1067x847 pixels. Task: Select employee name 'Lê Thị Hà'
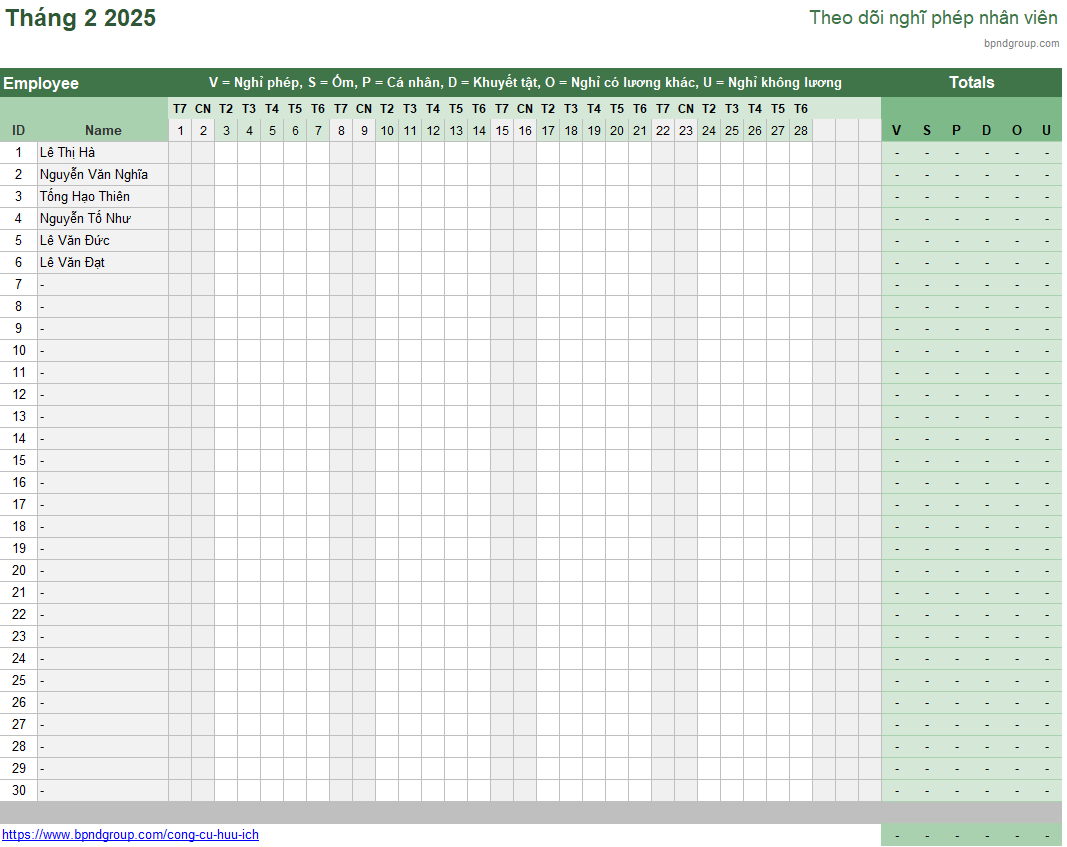[x=68, y=153]
